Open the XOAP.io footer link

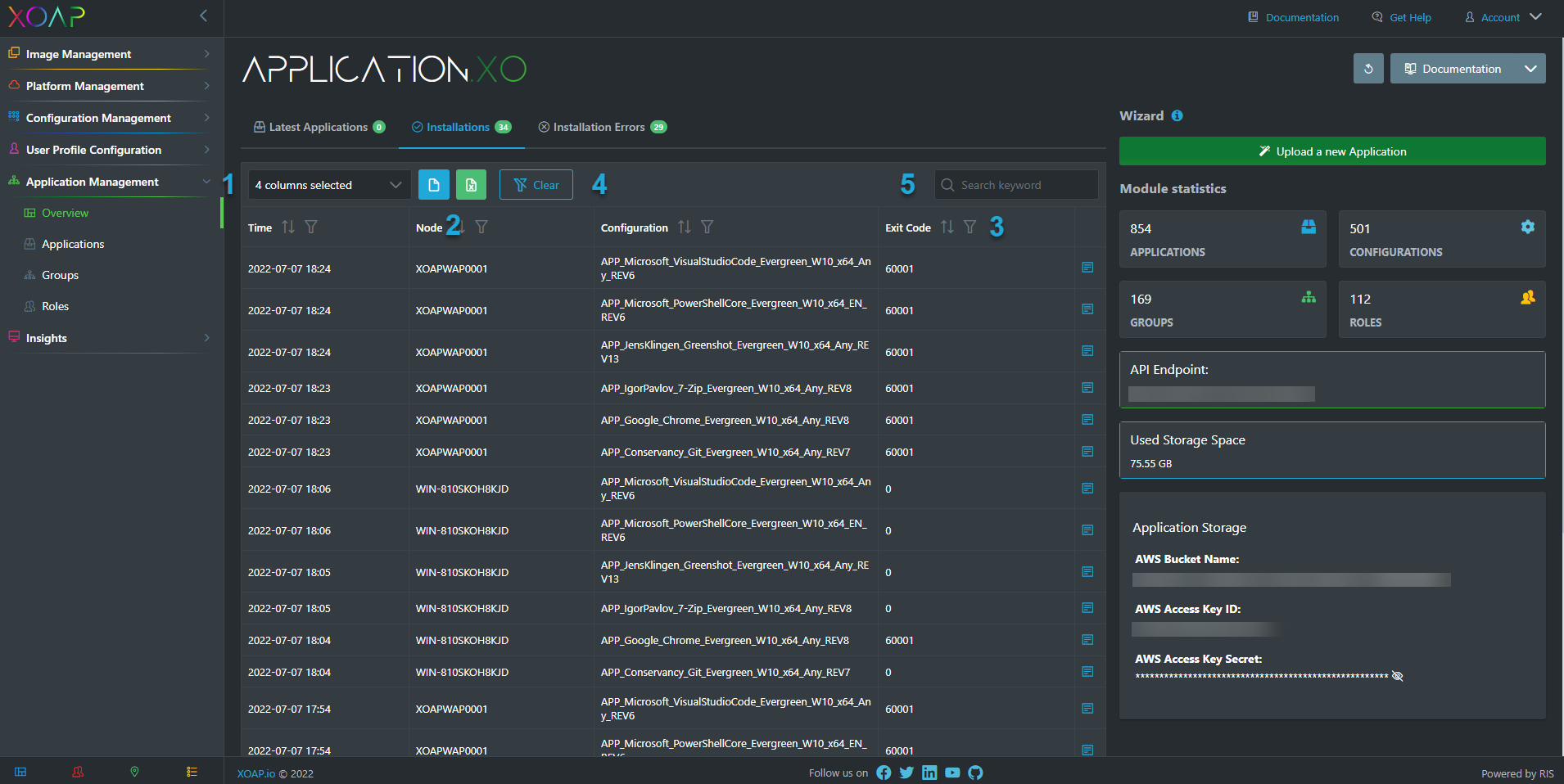(x=256, y=773)
